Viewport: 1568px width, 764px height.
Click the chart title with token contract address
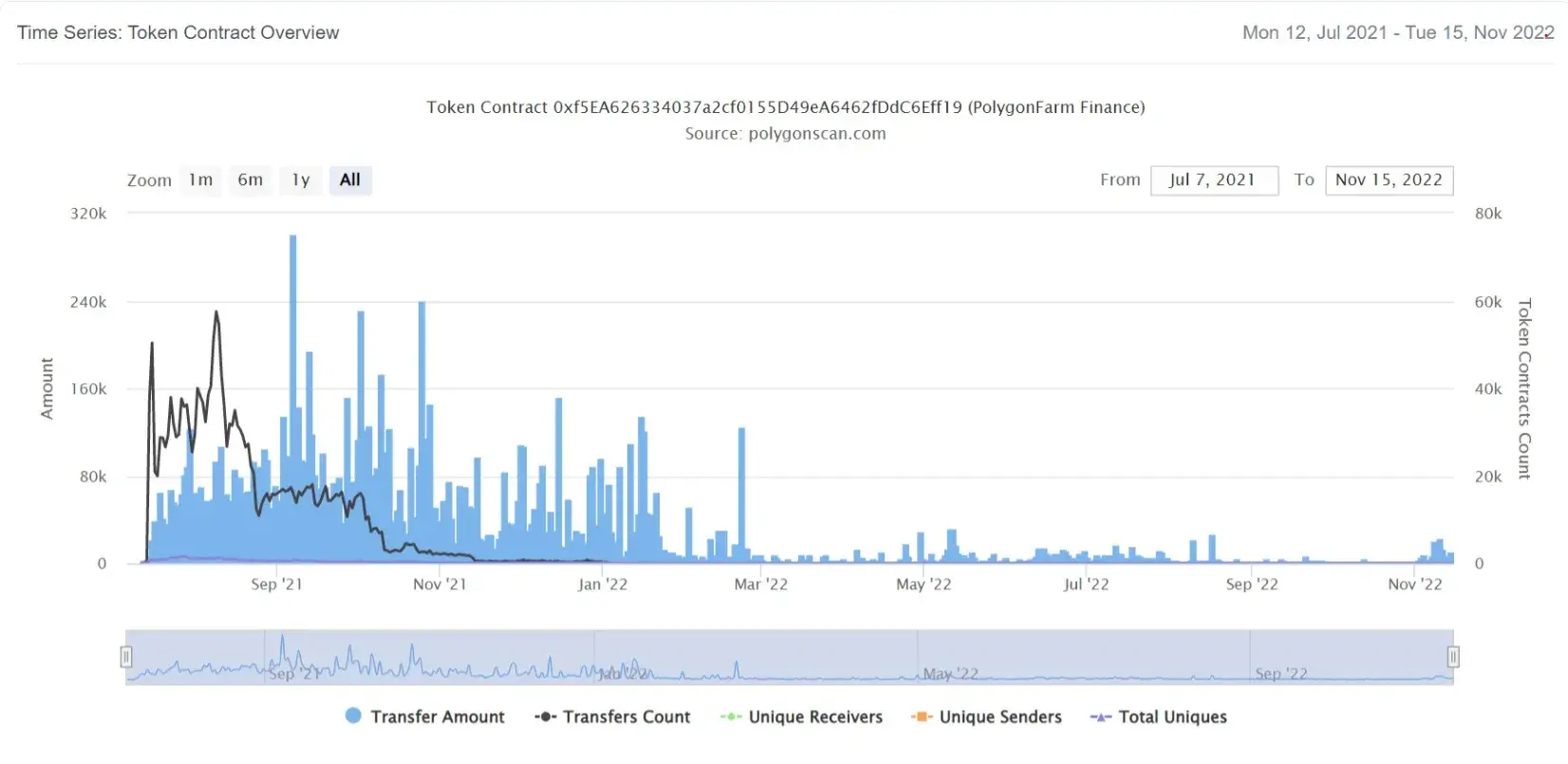(x=786, y=107)
